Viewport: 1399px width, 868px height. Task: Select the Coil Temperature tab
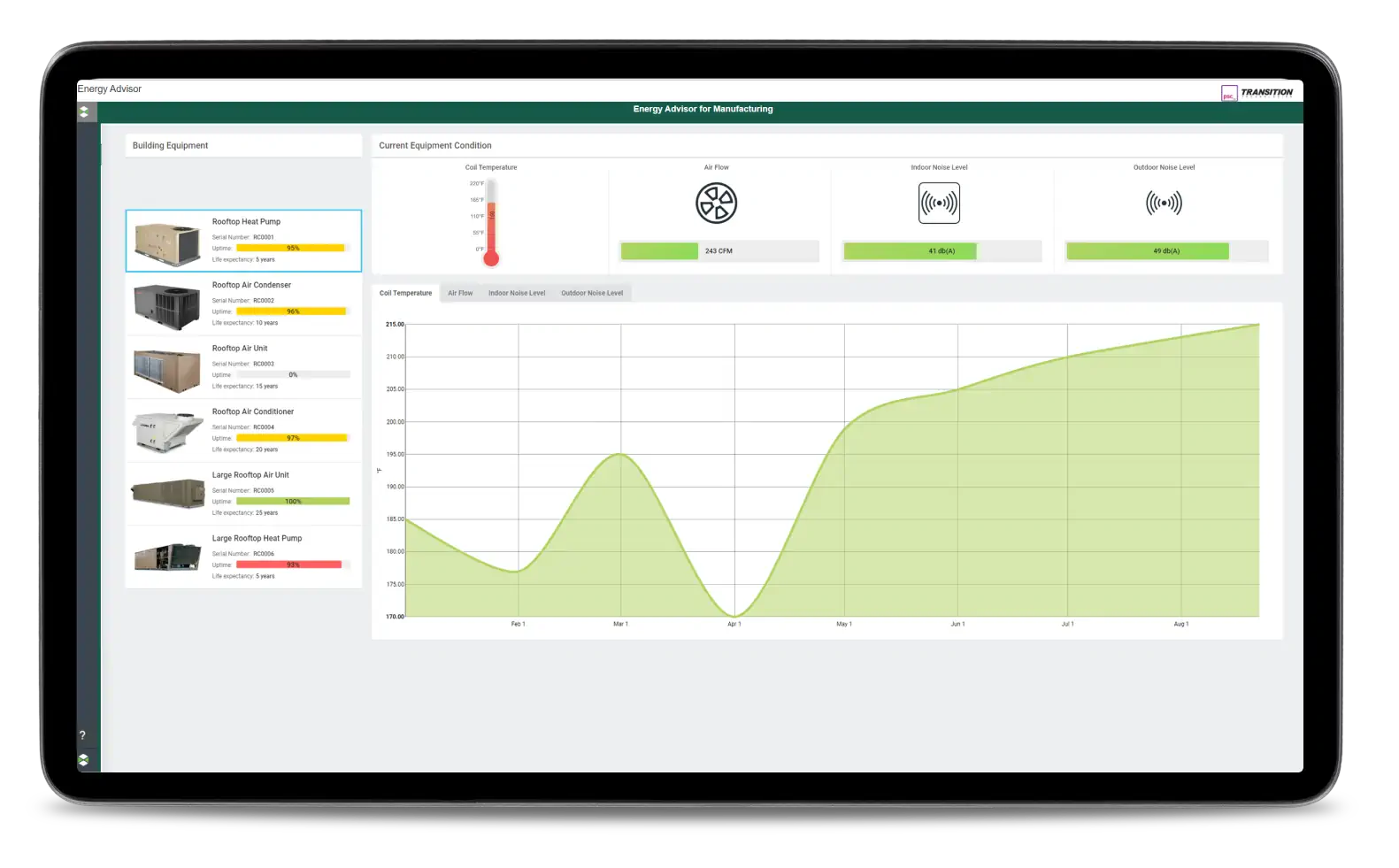click(x=406, y=293)
